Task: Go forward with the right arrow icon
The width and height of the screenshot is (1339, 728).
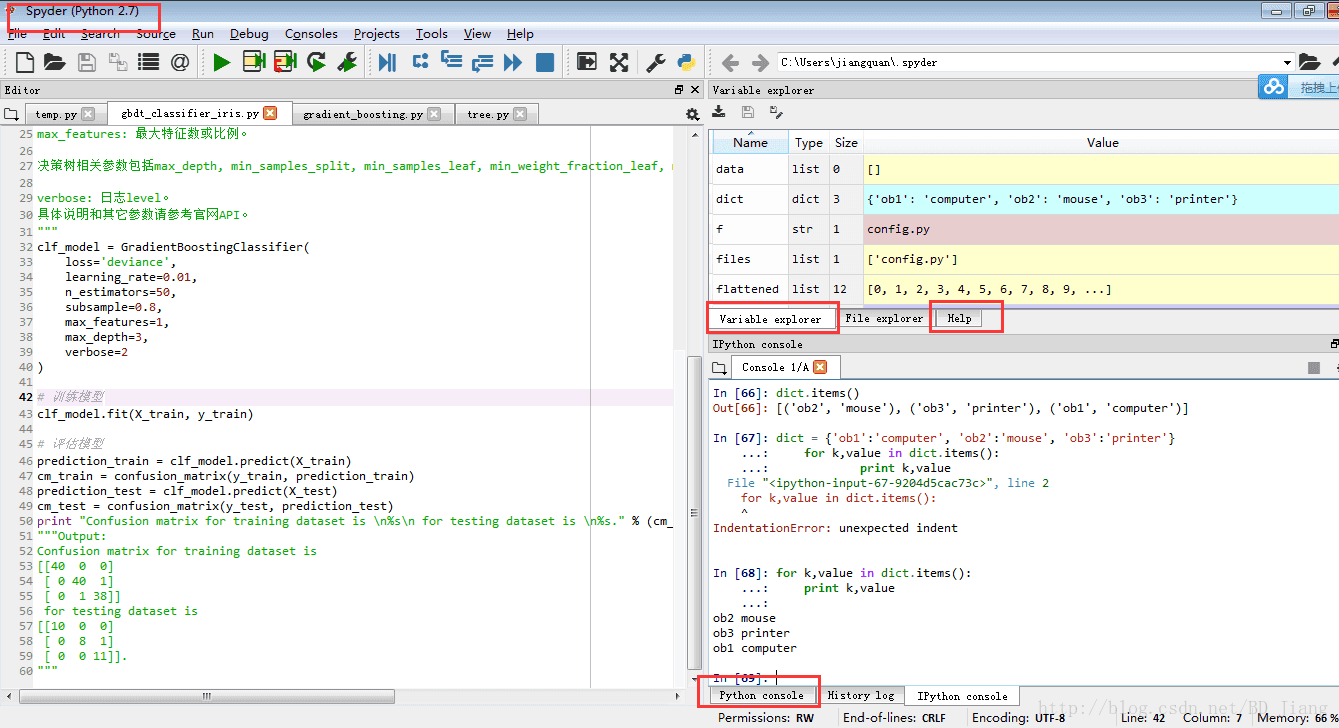Action: (760, 63)
